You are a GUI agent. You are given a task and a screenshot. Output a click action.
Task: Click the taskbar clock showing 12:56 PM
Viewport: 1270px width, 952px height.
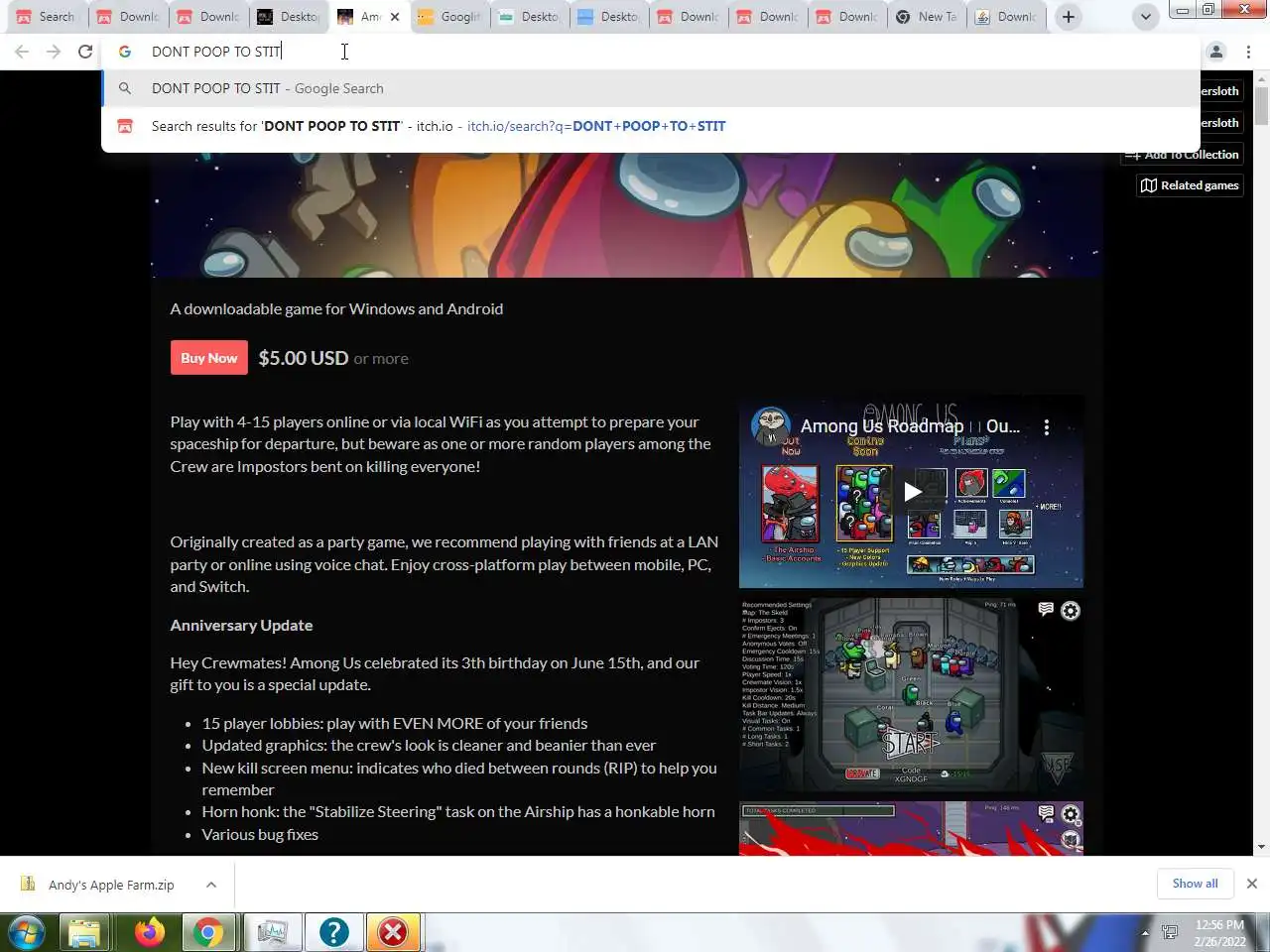[1219, 932]
